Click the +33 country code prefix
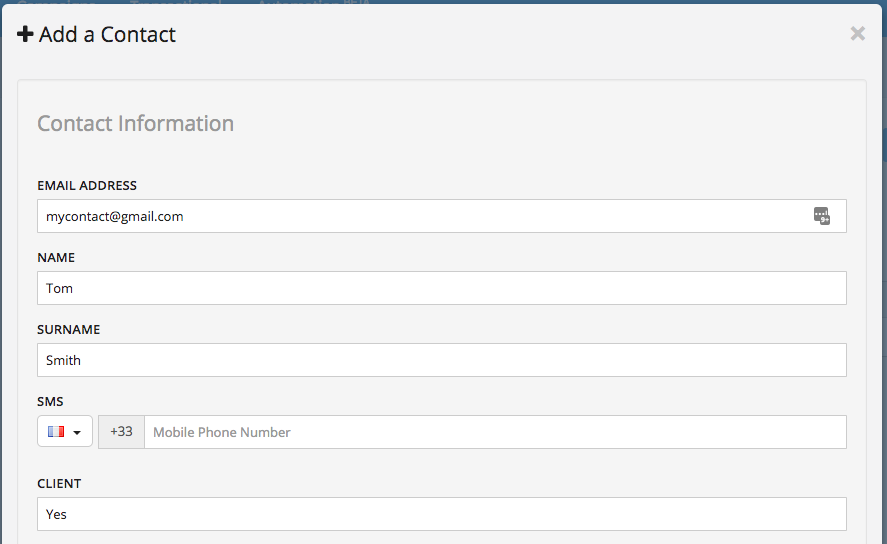Screen dimensions: 887x544 (121, 431)
